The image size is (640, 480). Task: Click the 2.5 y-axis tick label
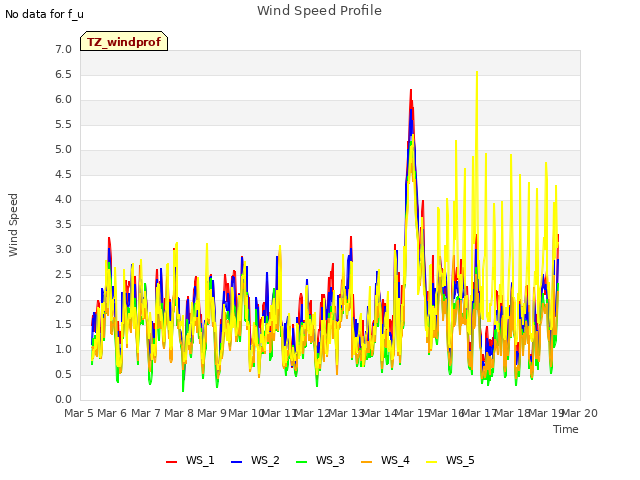tap(63, 275)
